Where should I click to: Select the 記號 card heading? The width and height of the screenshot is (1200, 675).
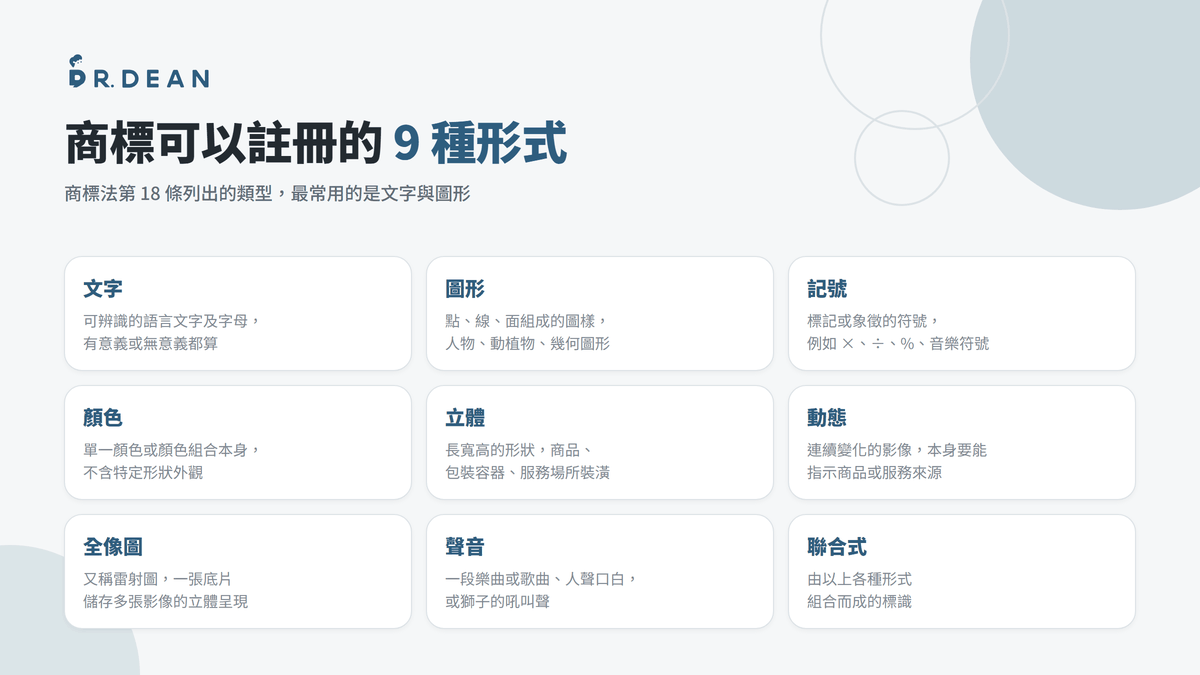coord(827,289)
